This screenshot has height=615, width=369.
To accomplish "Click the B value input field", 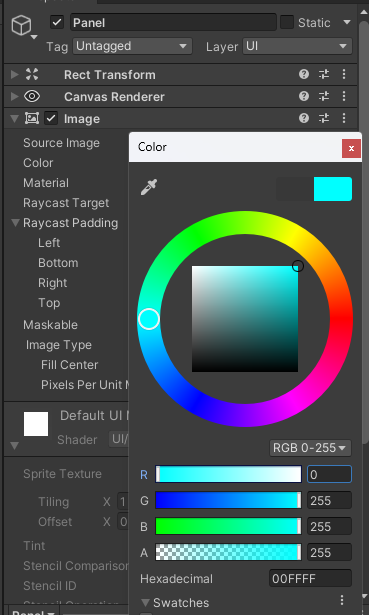I will [x=329, y=526].
